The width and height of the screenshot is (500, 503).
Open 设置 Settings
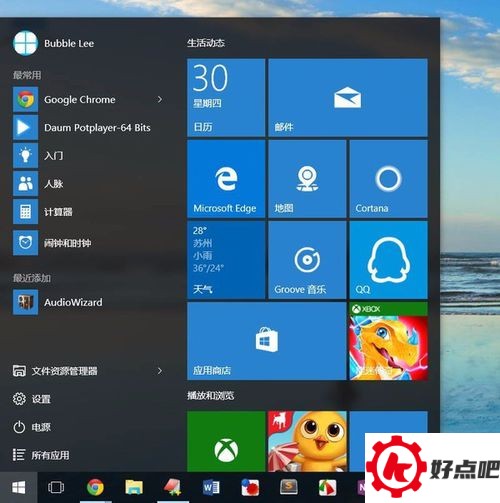(x=32, y=399)
